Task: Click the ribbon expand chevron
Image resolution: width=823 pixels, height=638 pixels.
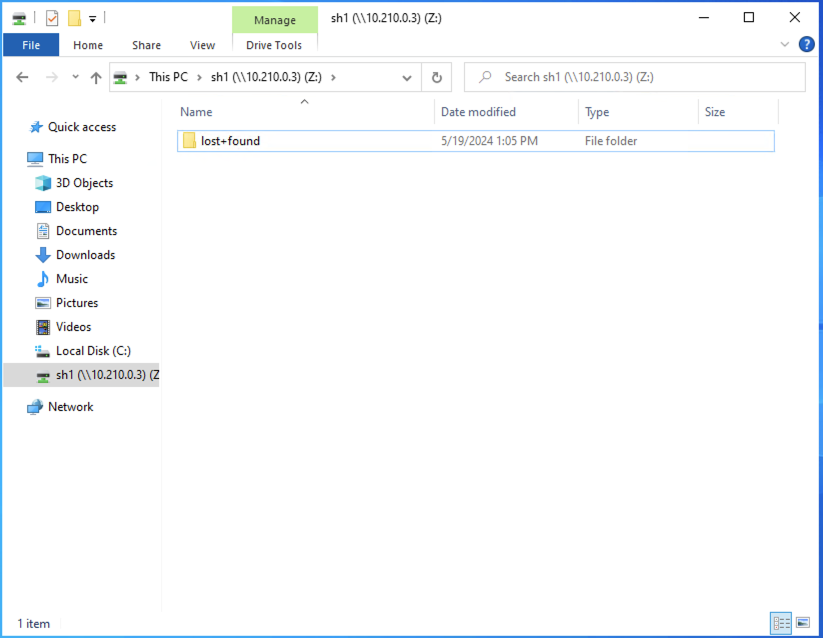Action: tap(784, 44)
